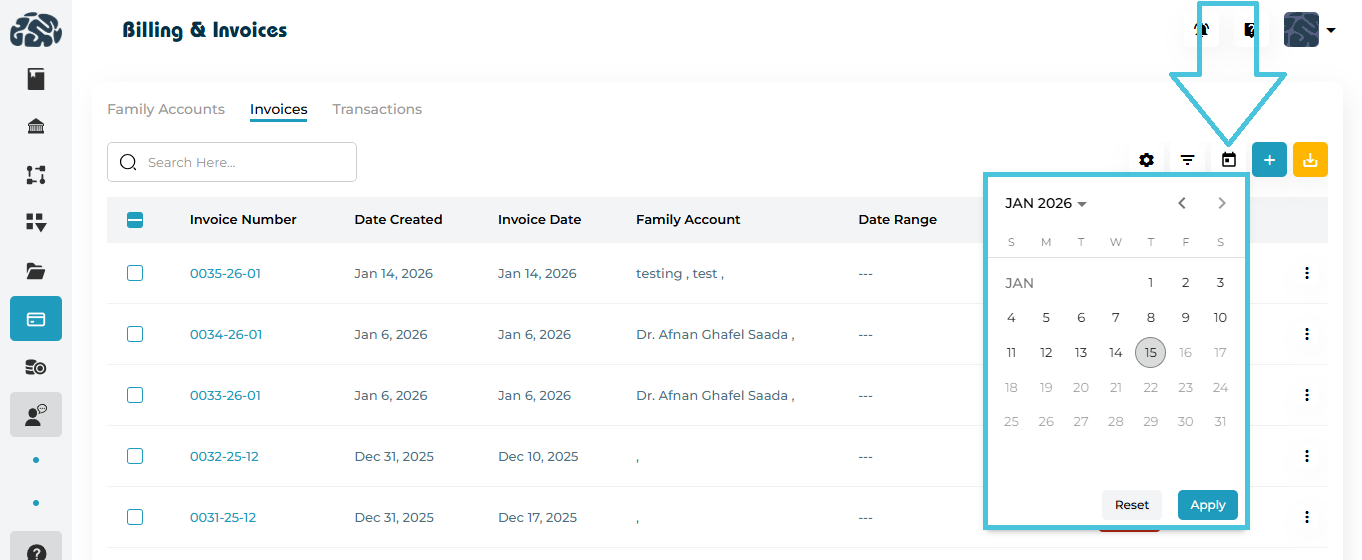Image resolution: width=1362 pixels, height=560 pixels.
Task: Switch to the Family Accounts tab
Action: click(166, 109)
